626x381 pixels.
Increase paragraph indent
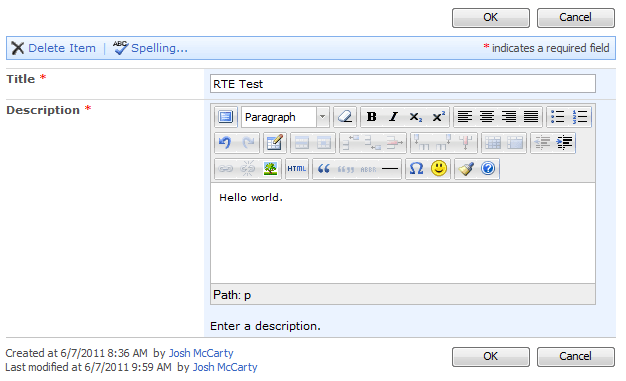pyautogui.click(x=564, y=143)
